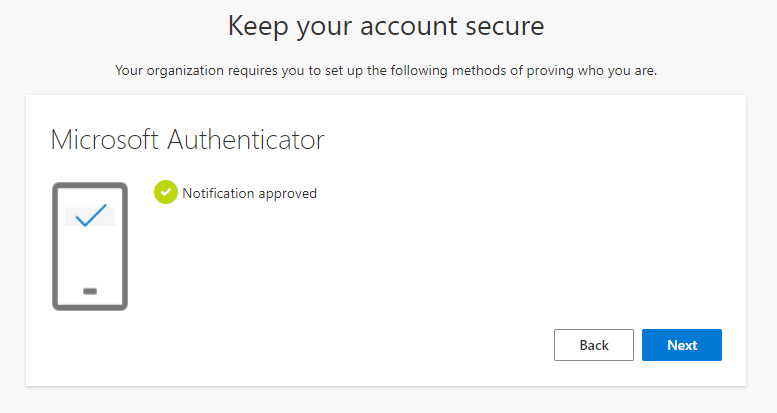Image resolution: width=777 pixels, height=413 pixels.
Task: Select the "Notification approved" status text
Action: click(249, 193)
